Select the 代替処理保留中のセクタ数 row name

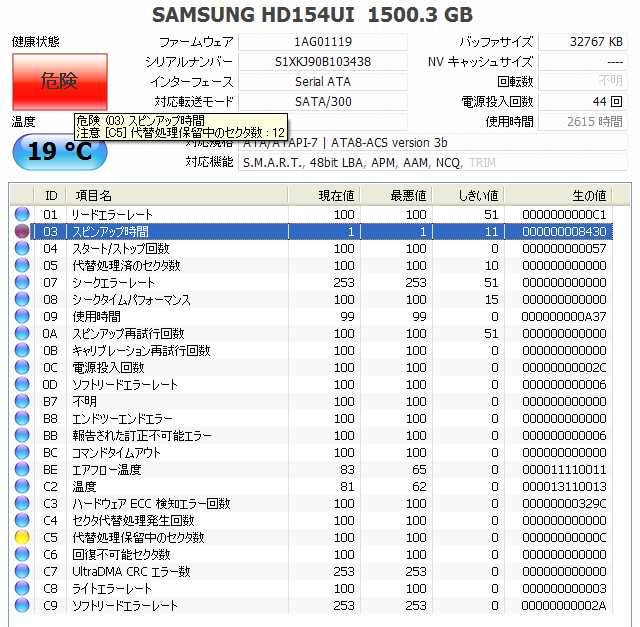click(x=138, y=538)
